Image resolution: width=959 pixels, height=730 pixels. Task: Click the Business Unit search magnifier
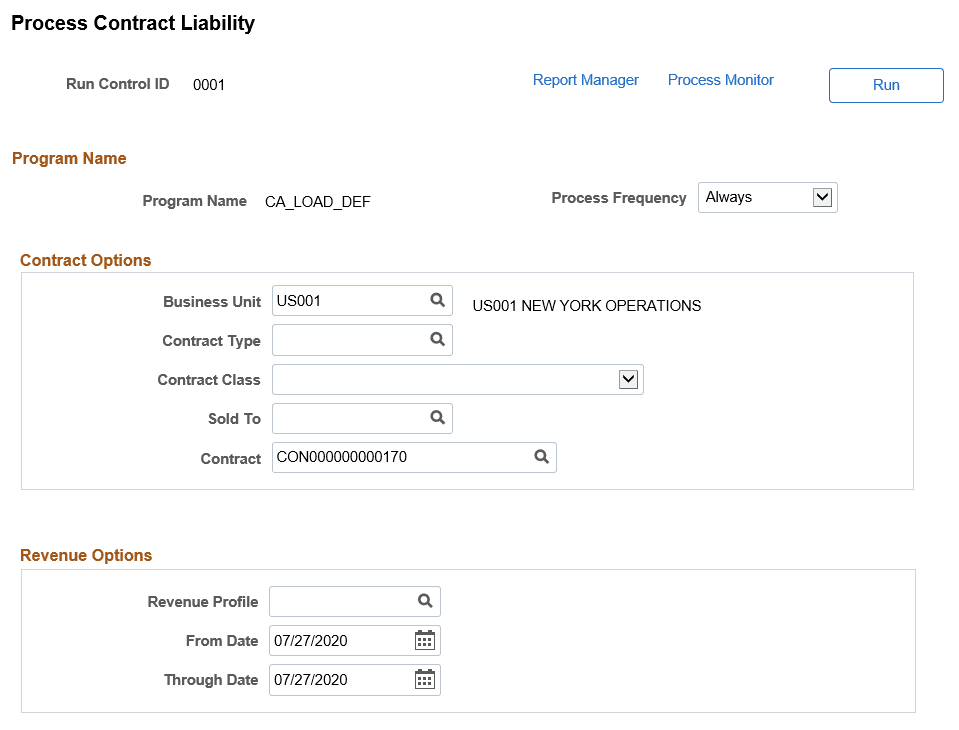437,300
